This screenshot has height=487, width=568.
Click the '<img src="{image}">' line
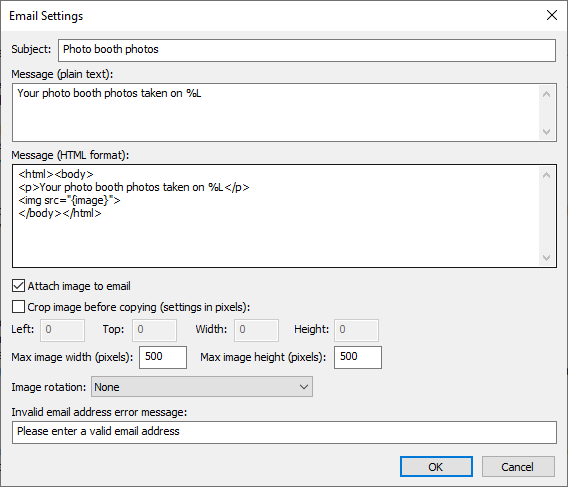click(x=69, y=200)
